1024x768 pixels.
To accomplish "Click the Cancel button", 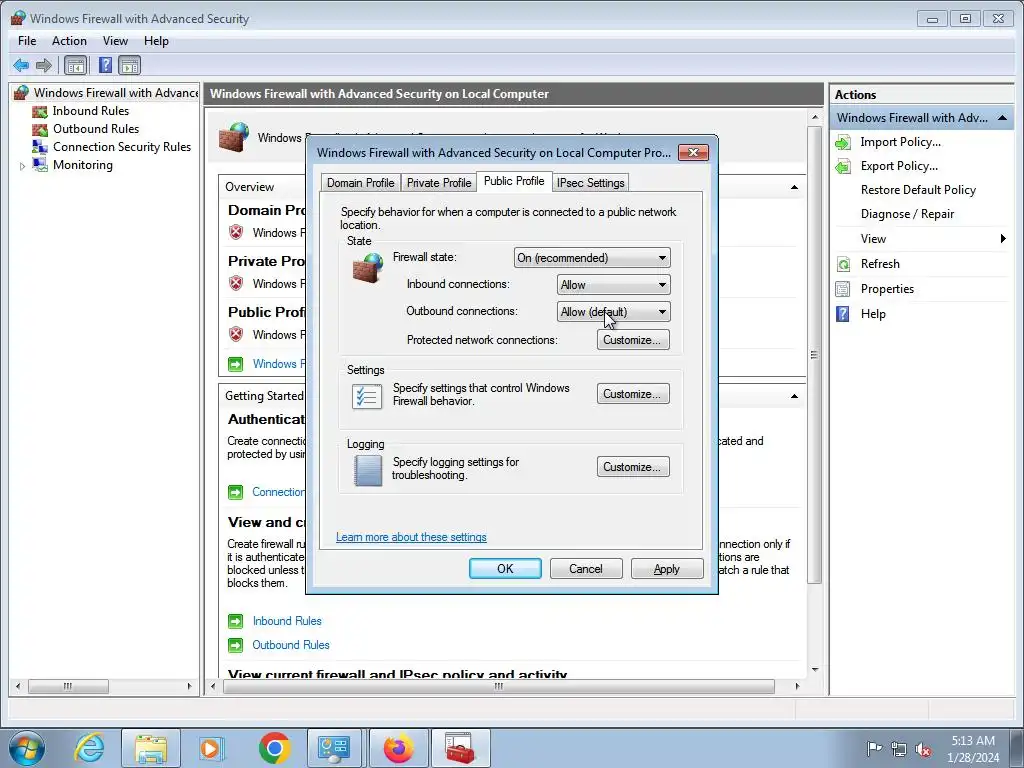I will click(586, 569).
